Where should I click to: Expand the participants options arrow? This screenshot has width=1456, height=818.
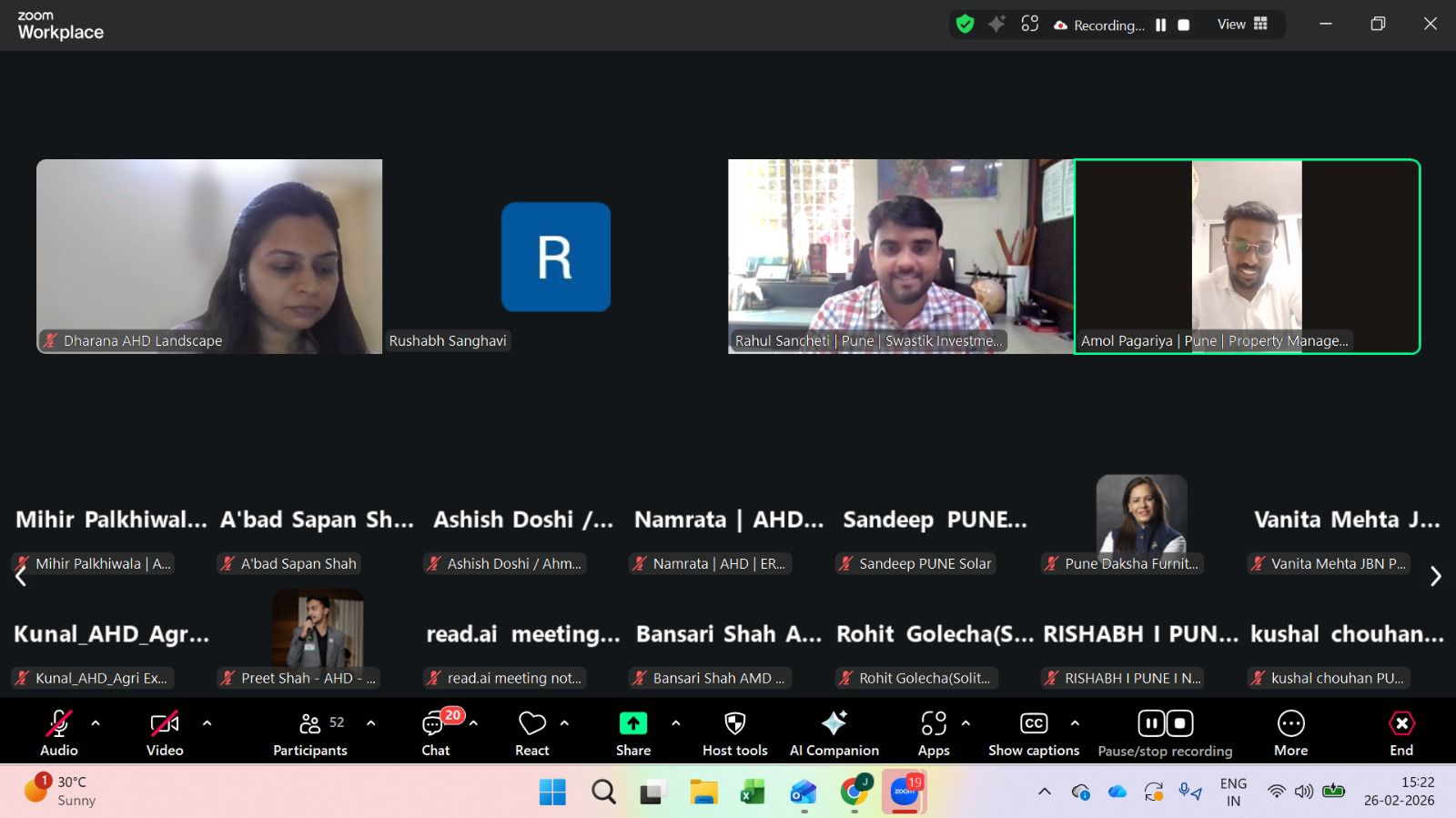point(370,723)
